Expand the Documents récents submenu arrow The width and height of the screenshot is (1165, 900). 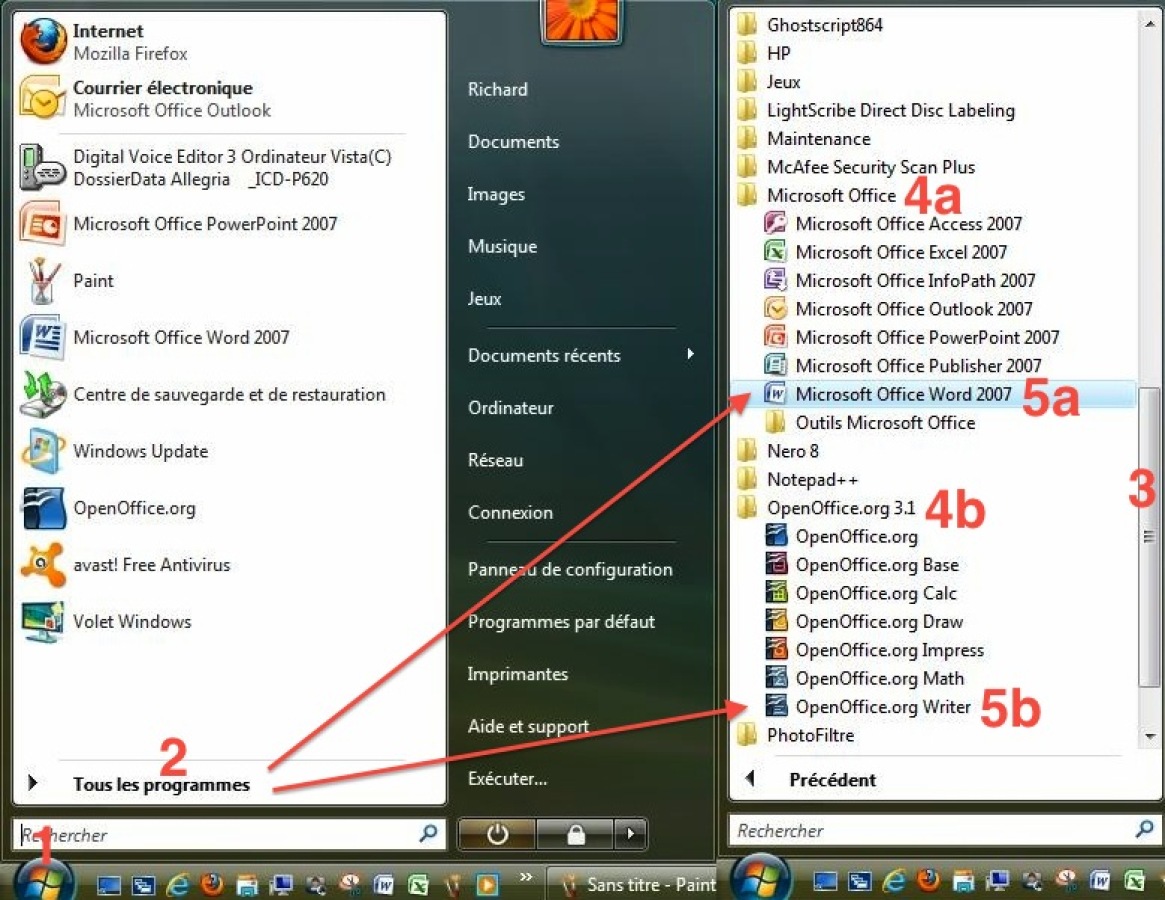click(x=690, y=354)
